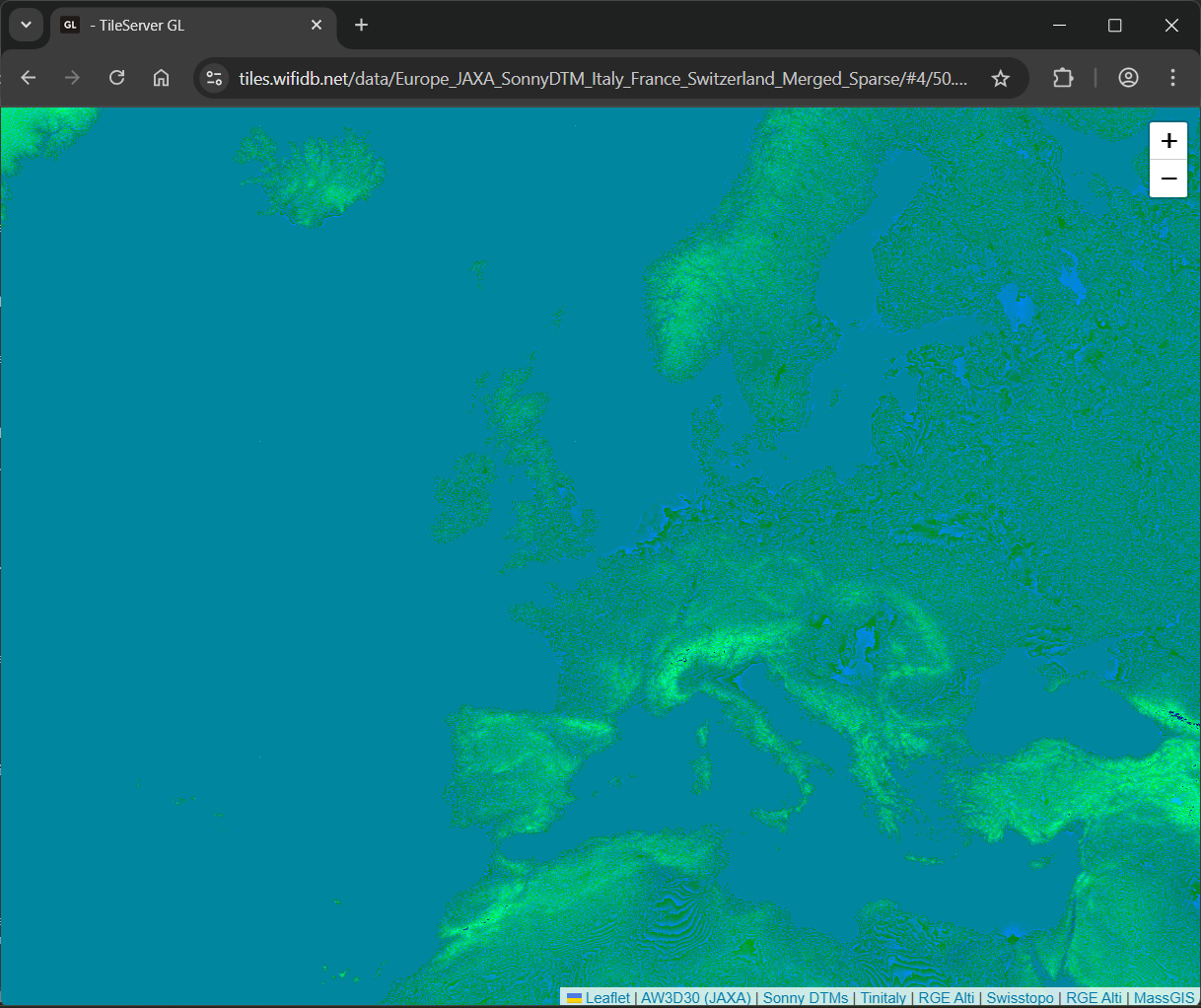Open the AW3D30 (JAXA) link
1201x1008 pixels.
click(696, 998)
